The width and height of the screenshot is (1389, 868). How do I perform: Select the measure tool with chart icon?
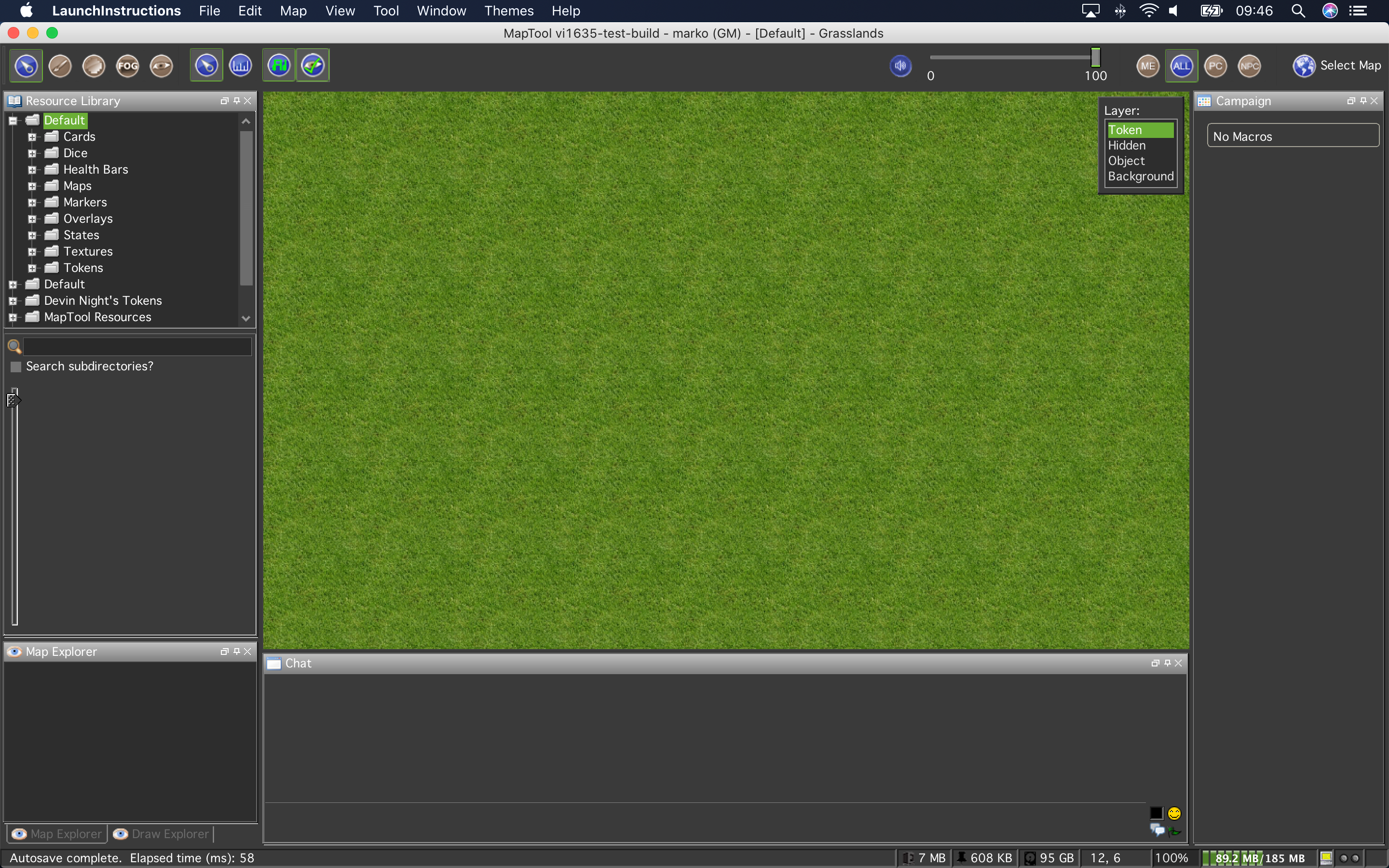[x=241, y=66]
